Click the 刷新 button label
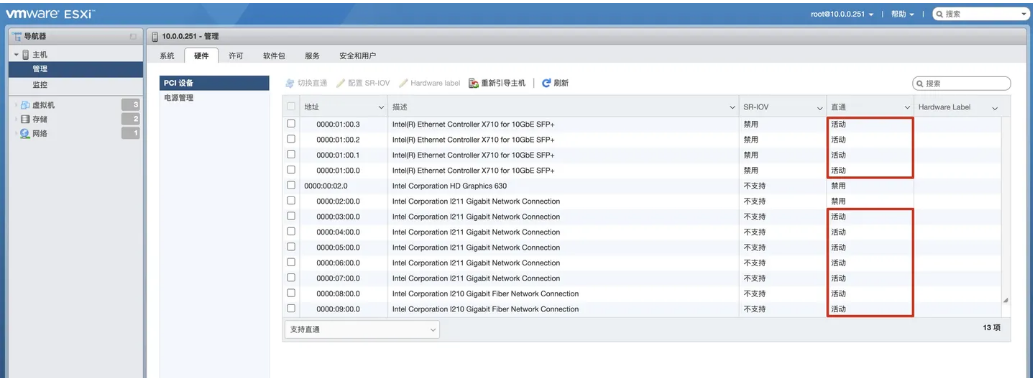The image size is (1033, 378). coord(561,83)
